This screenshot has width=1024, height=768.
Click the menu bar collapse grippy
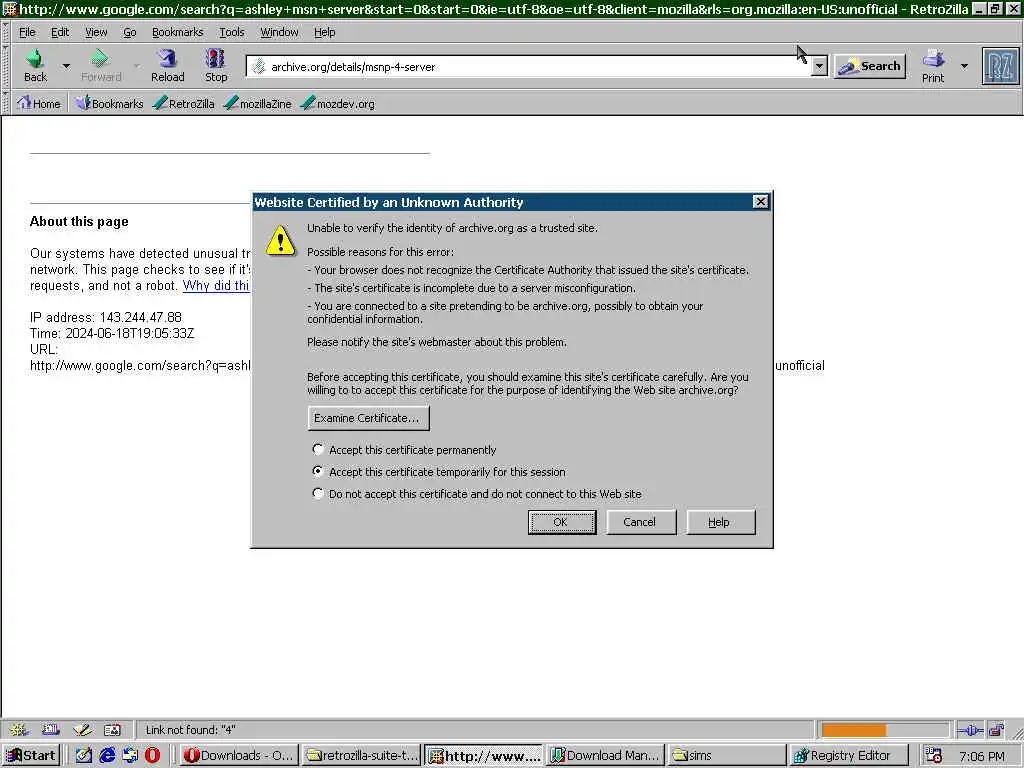7,32
